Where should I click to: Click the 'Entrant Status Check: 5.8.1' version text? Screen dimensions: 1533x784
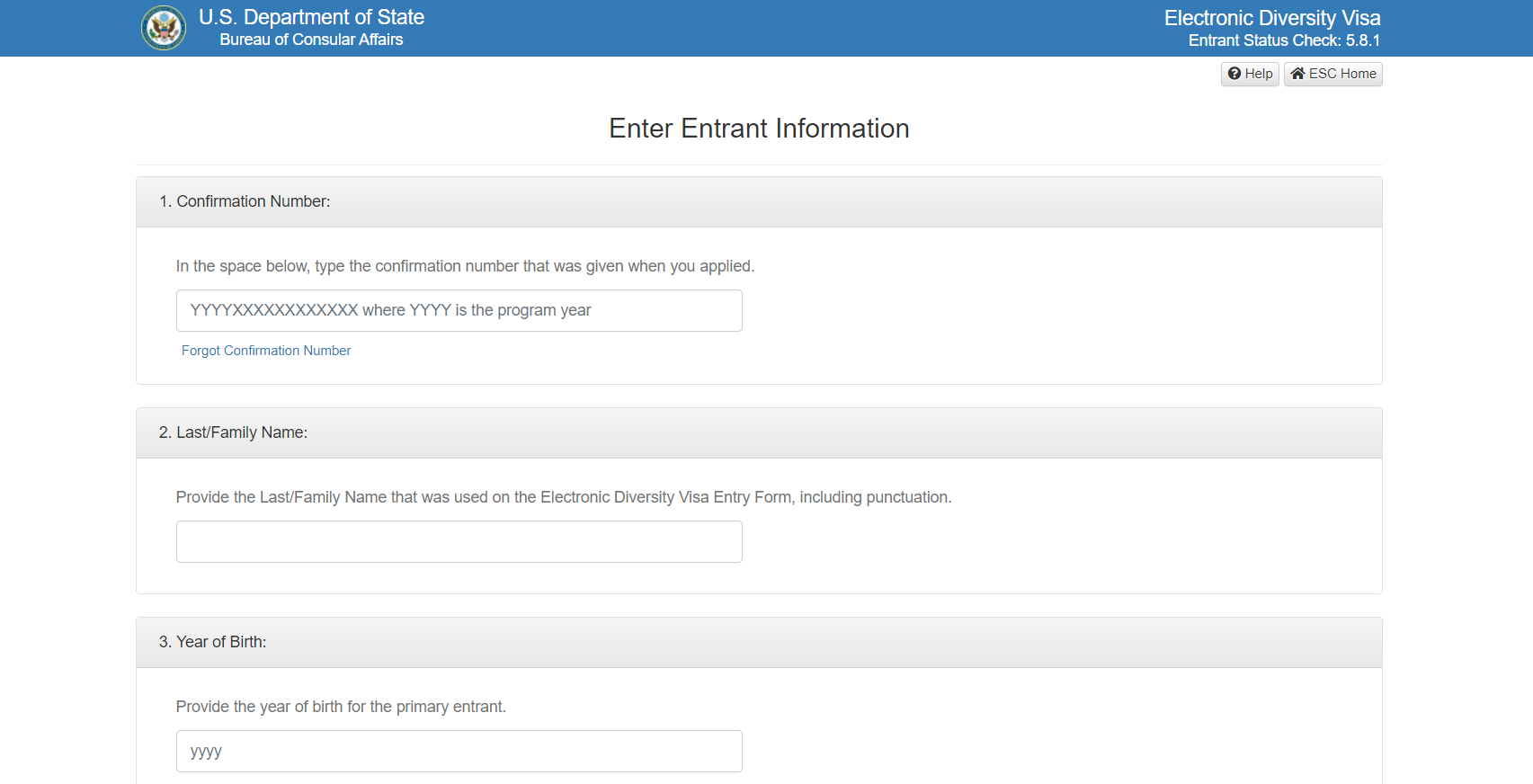tap(1283, 40)
